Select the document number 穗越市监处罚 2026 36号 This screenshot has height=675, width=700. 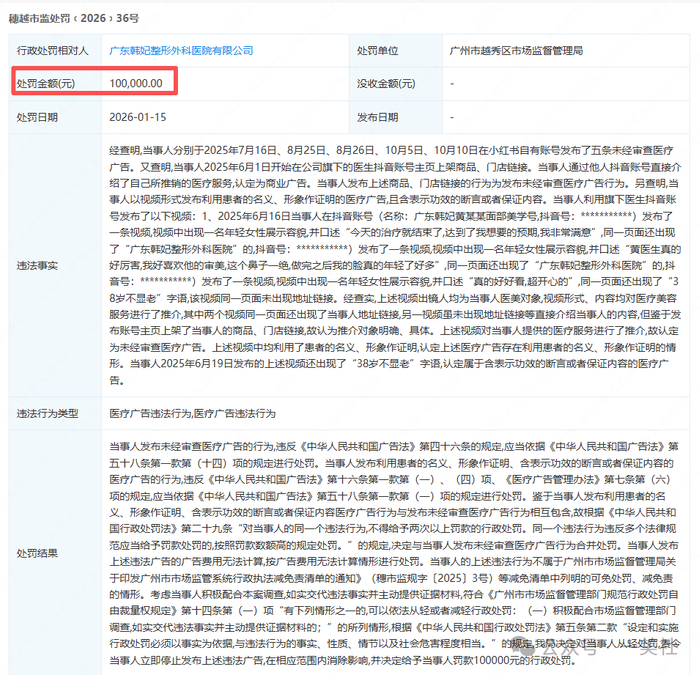tap(74, 18)
